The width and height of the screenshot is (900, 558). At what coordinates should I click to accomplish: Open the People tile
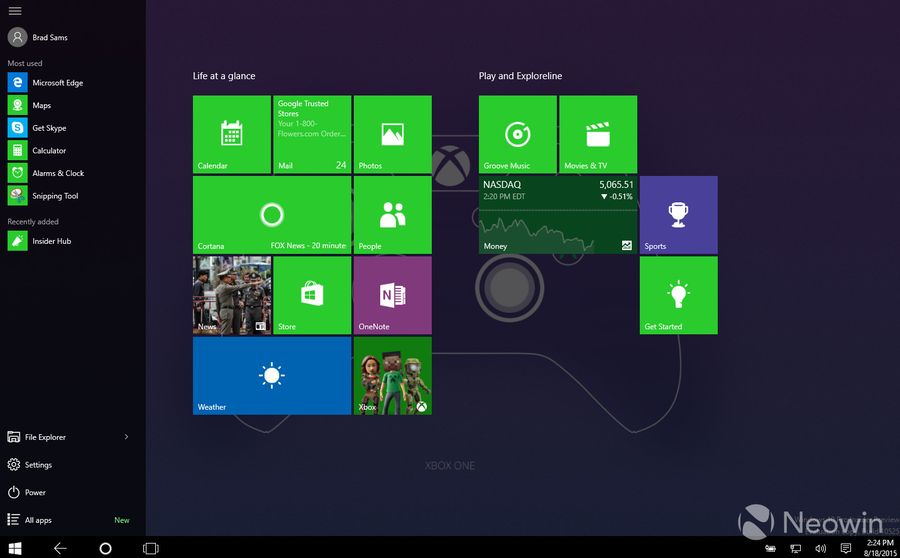tap(393, 215)
